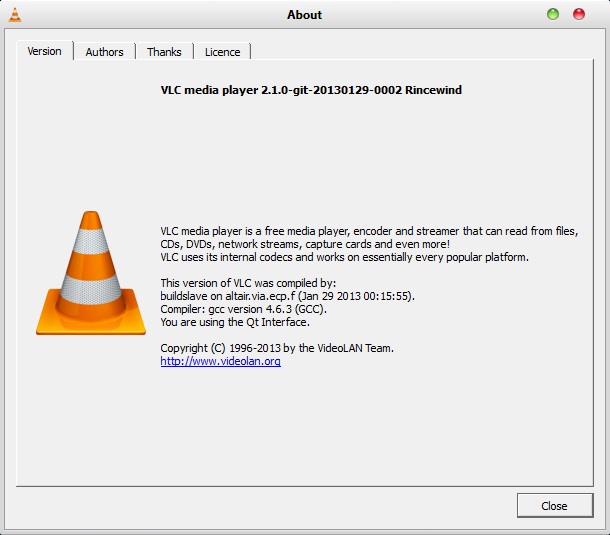
Task: Open the Authors tab
Action: point(104,52)
